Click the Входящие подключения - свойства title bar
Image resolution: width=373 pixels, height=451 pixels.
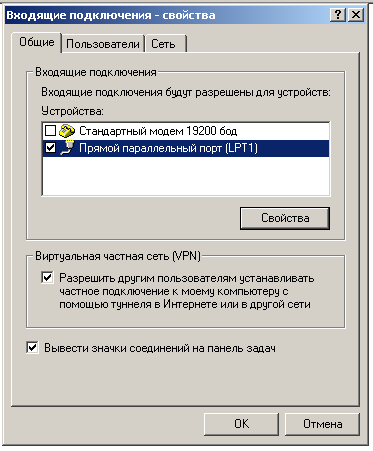pyautogui.click(x=167, y=15)
